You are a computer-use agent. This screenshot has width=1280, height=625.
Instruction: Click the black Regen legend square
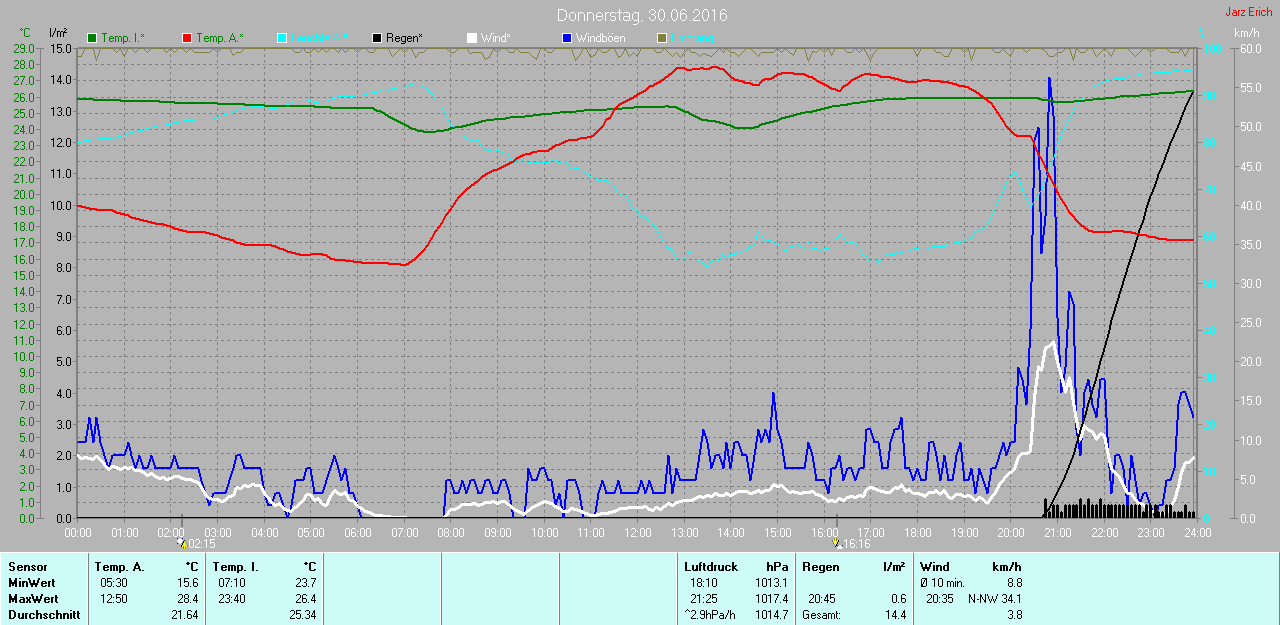click(x=377, y=38)
